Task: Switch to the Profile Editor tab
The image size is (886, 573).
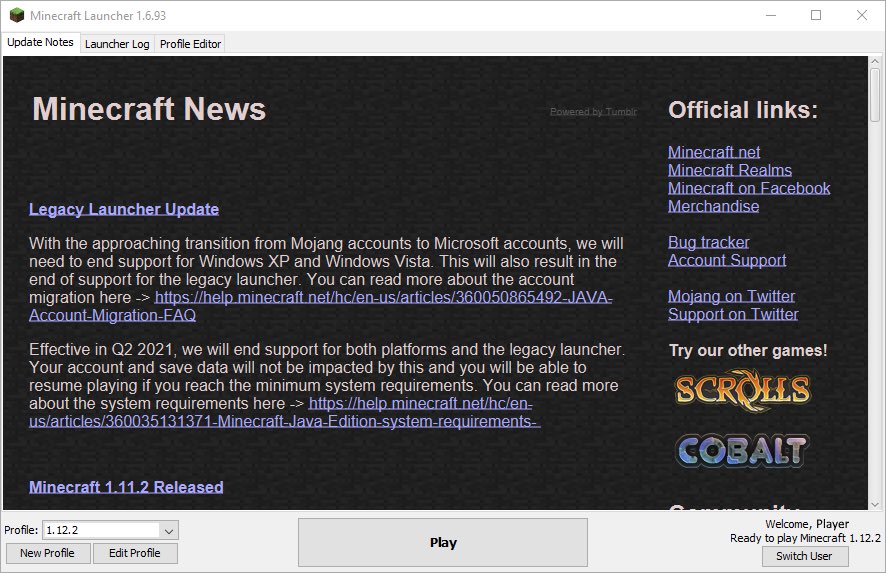Action: [190, 44]
